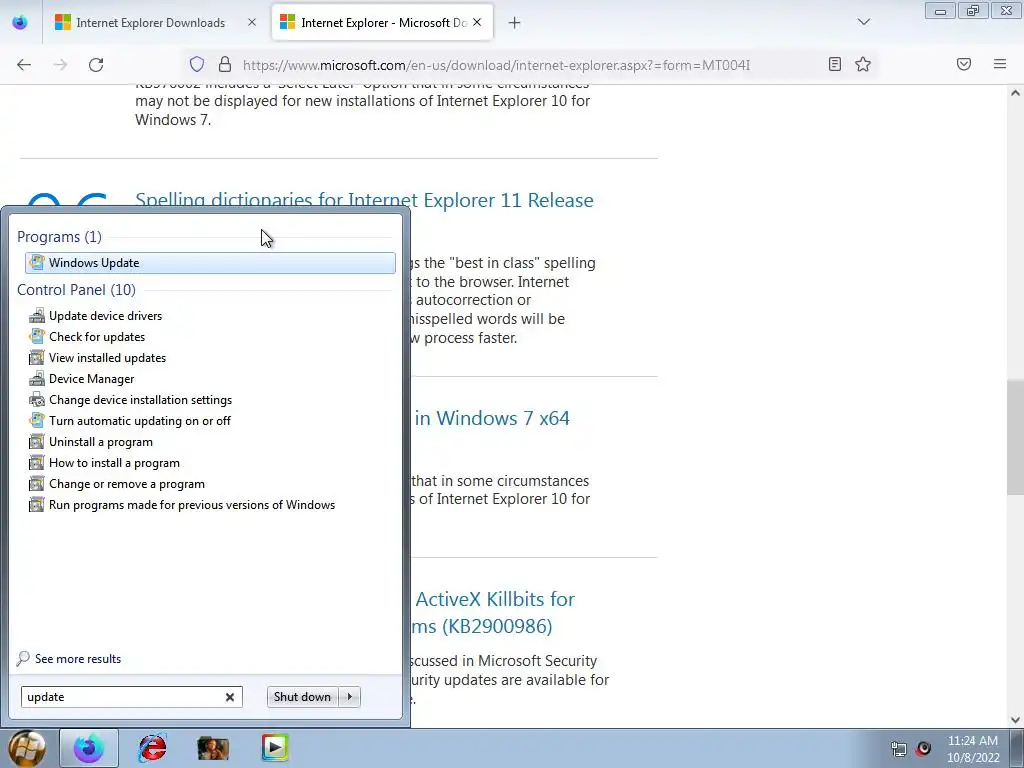Click the taskbar clock
The height and width of the screenshot is (768, 1024).
click(x=973, y=749)
